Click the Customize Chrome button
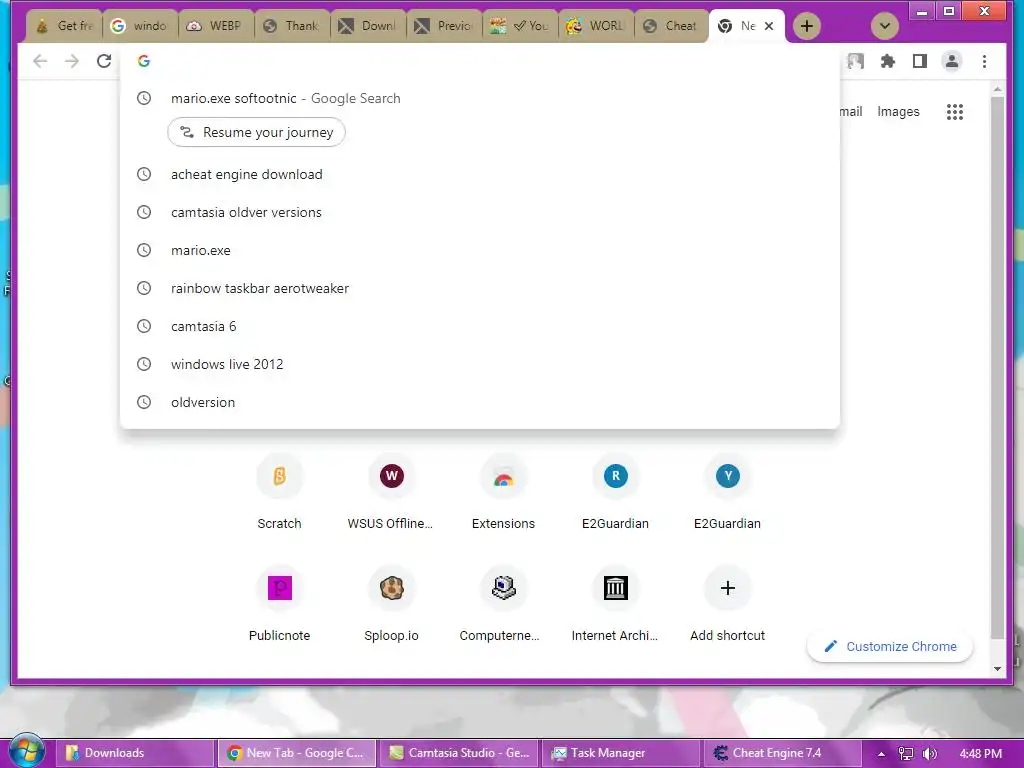Image resolution: width=1024 pixels, height=768 pixels. (890, 647)
